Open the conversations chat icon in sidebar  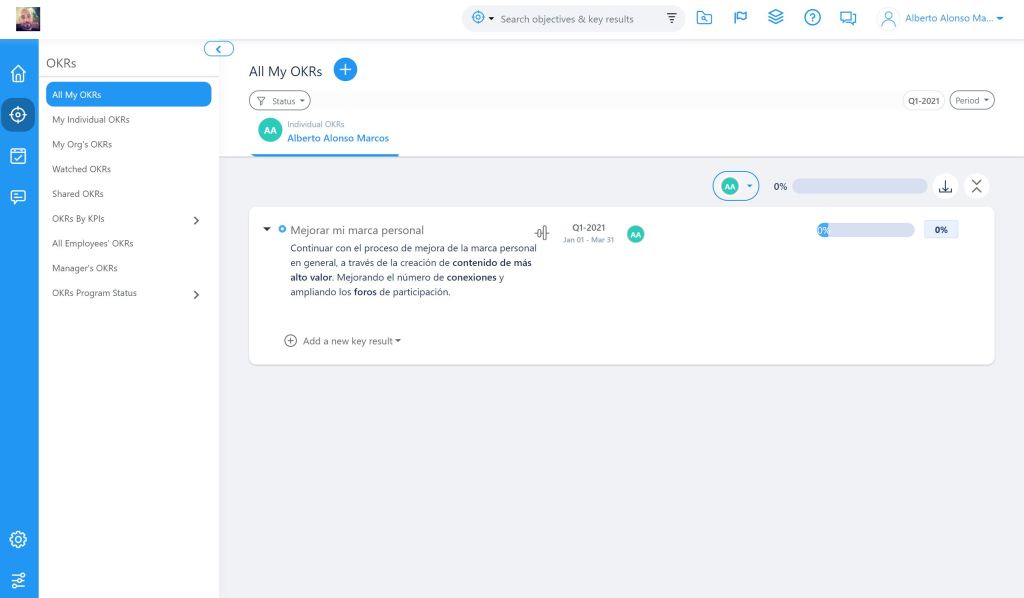click(x=18, y=197)
